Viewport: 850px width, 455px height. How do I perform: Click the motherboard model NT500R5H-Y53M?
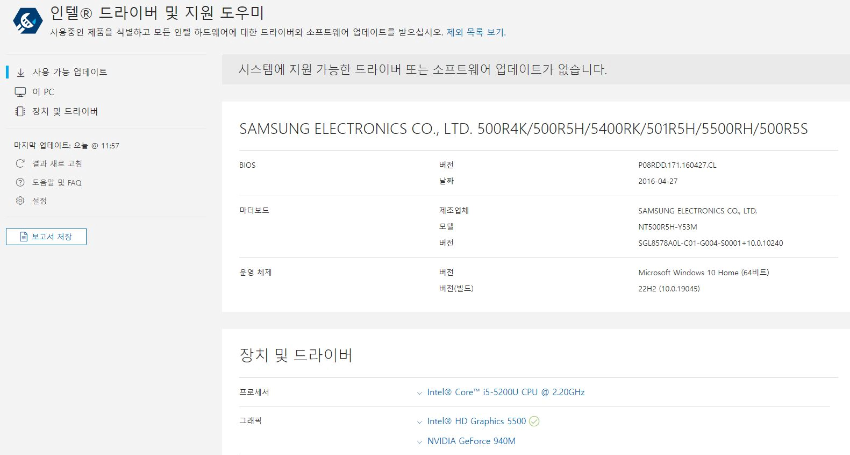[667, 227]
